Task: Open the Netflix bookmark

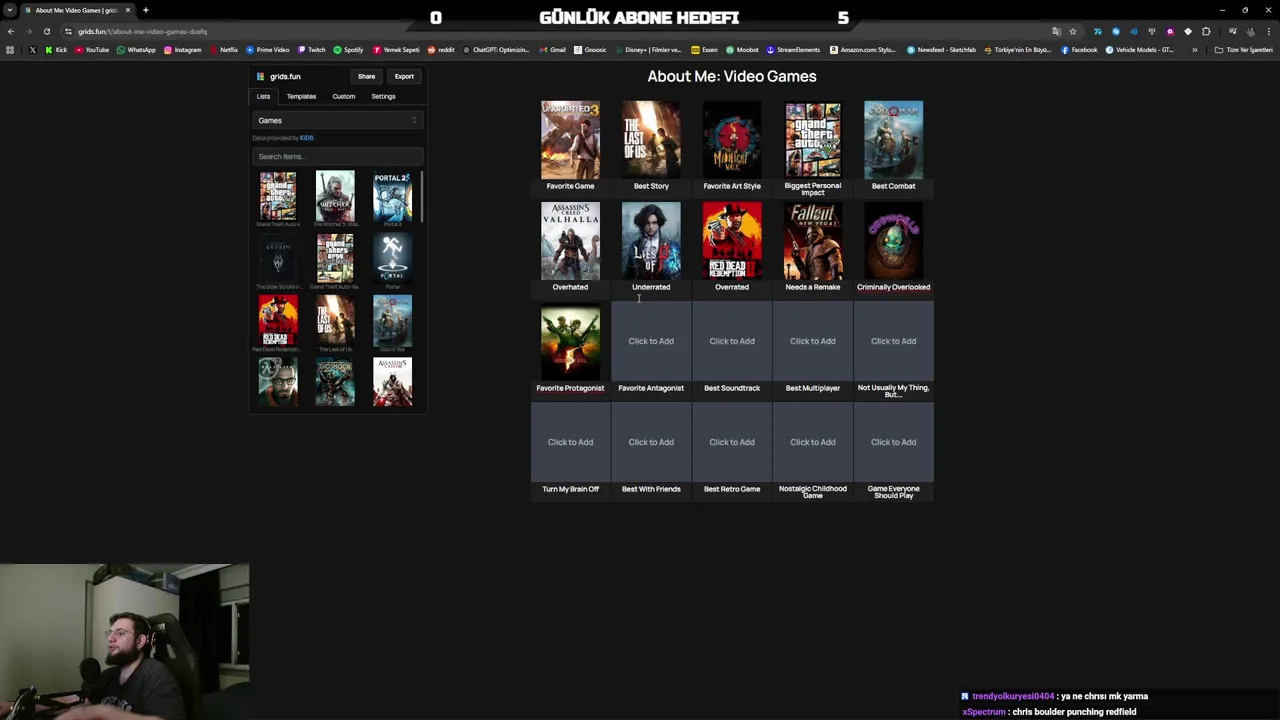Action: [x=223, y=50]
